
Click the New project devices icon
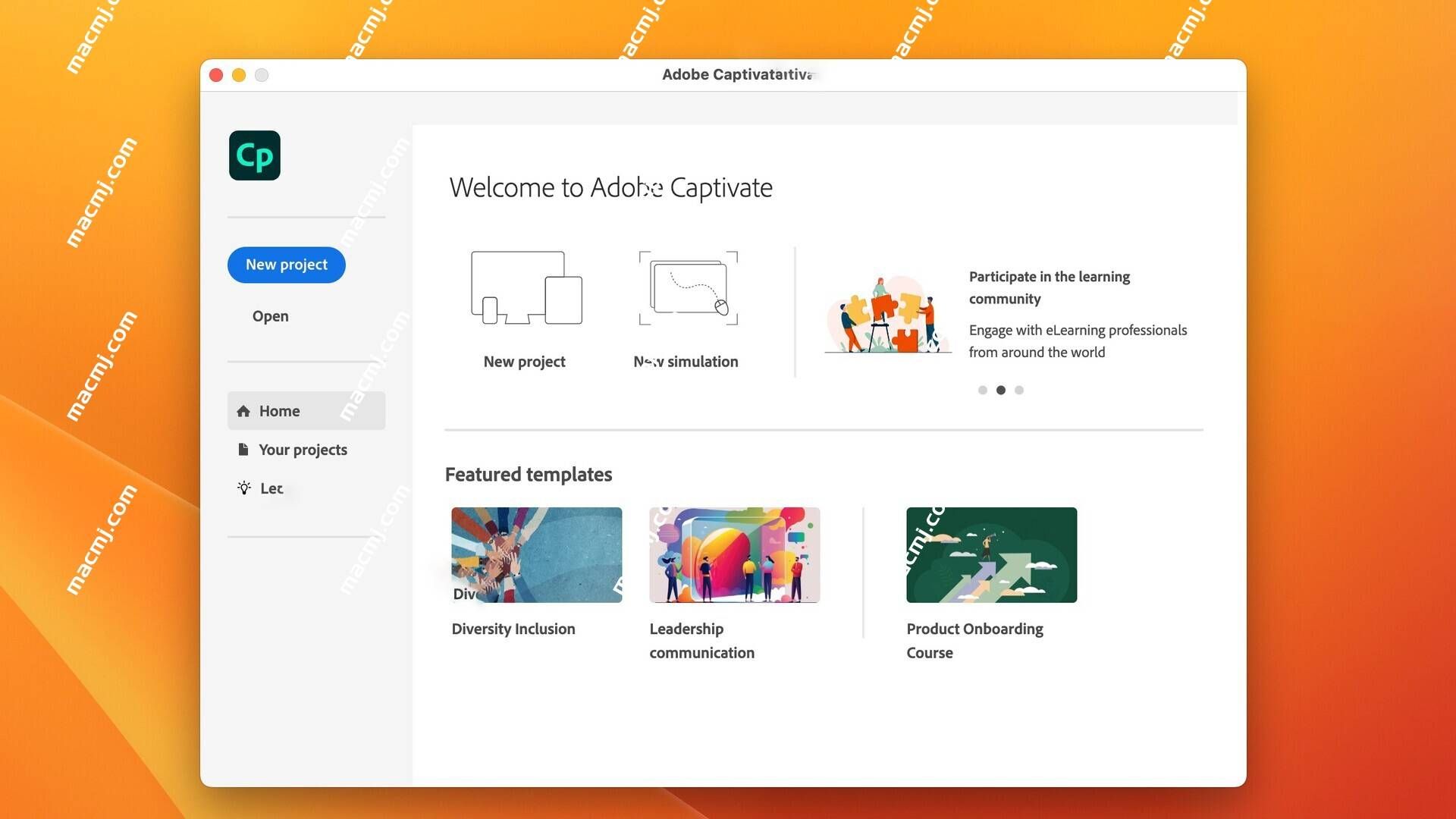click(x=526, y=288)
